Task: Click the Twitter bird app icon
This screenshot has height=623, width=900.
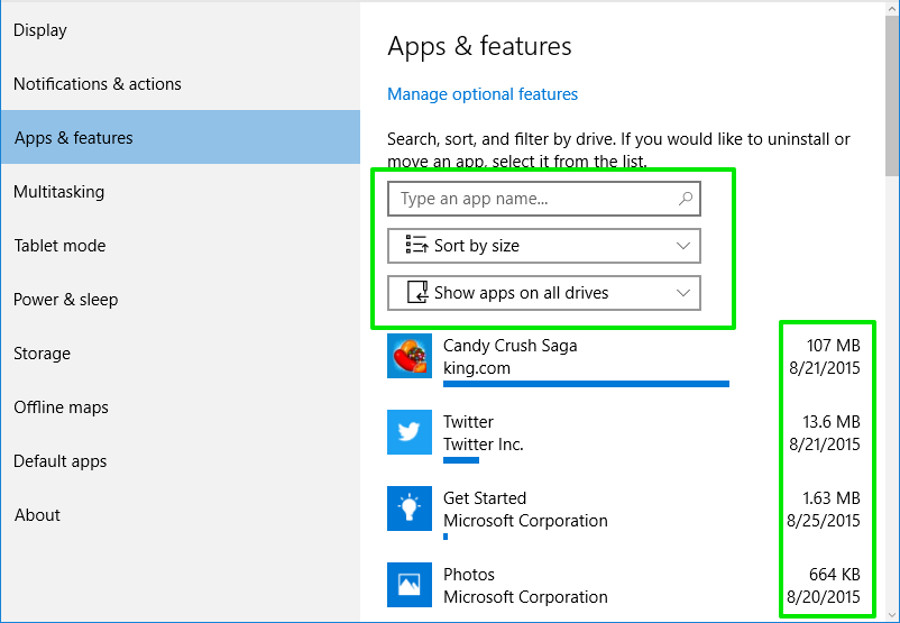Action: [409, 432]
